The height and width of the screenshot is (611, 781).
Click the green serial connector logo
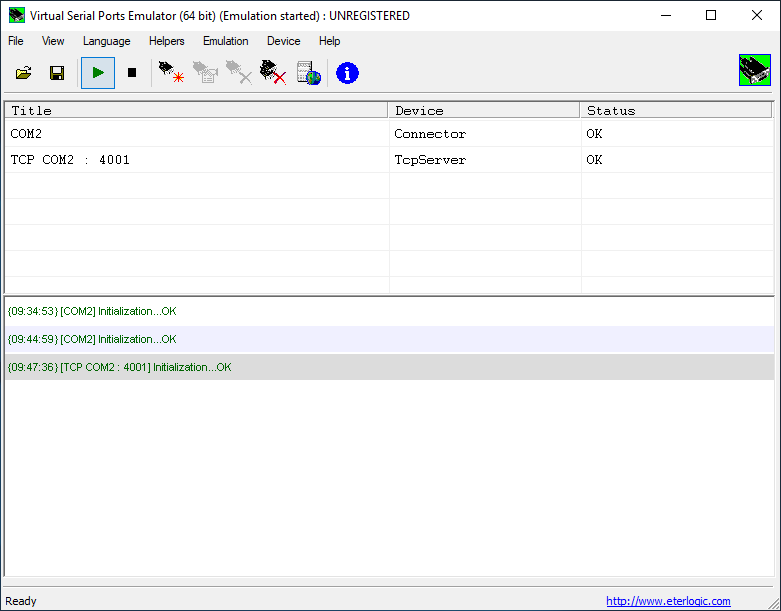pos(755,70)
